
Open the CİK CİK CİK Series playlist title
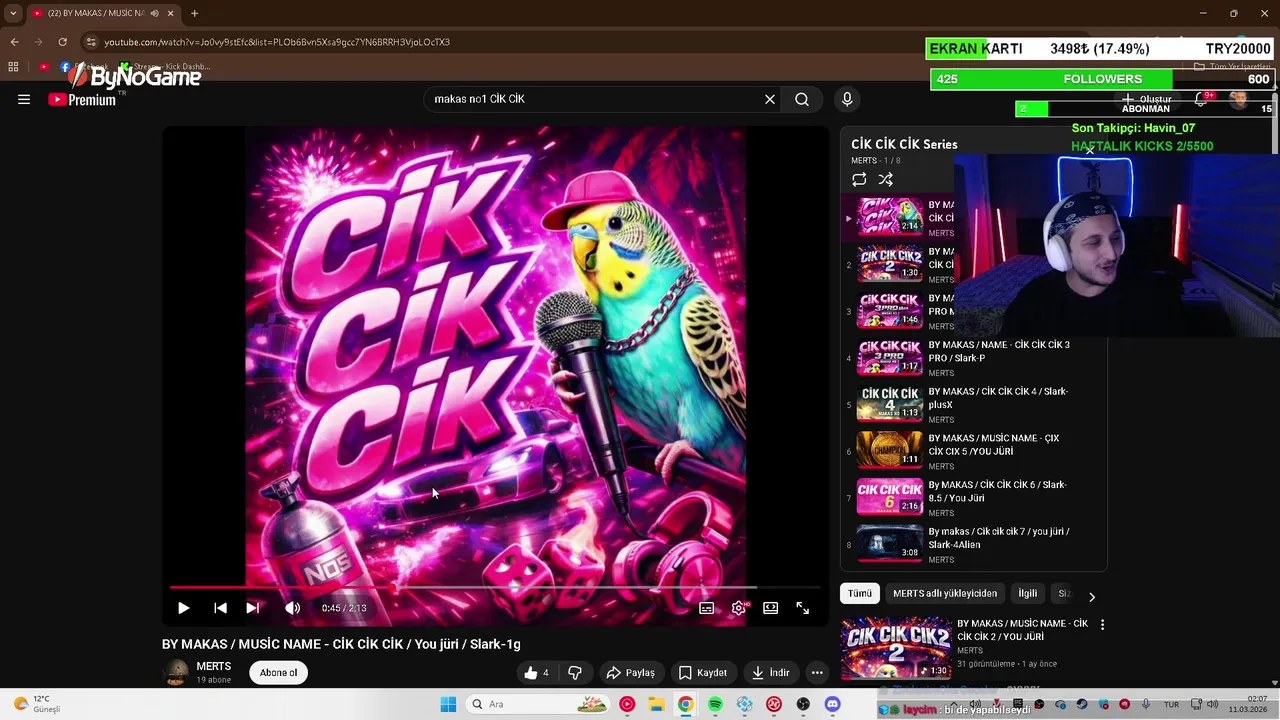click(904, 144)
